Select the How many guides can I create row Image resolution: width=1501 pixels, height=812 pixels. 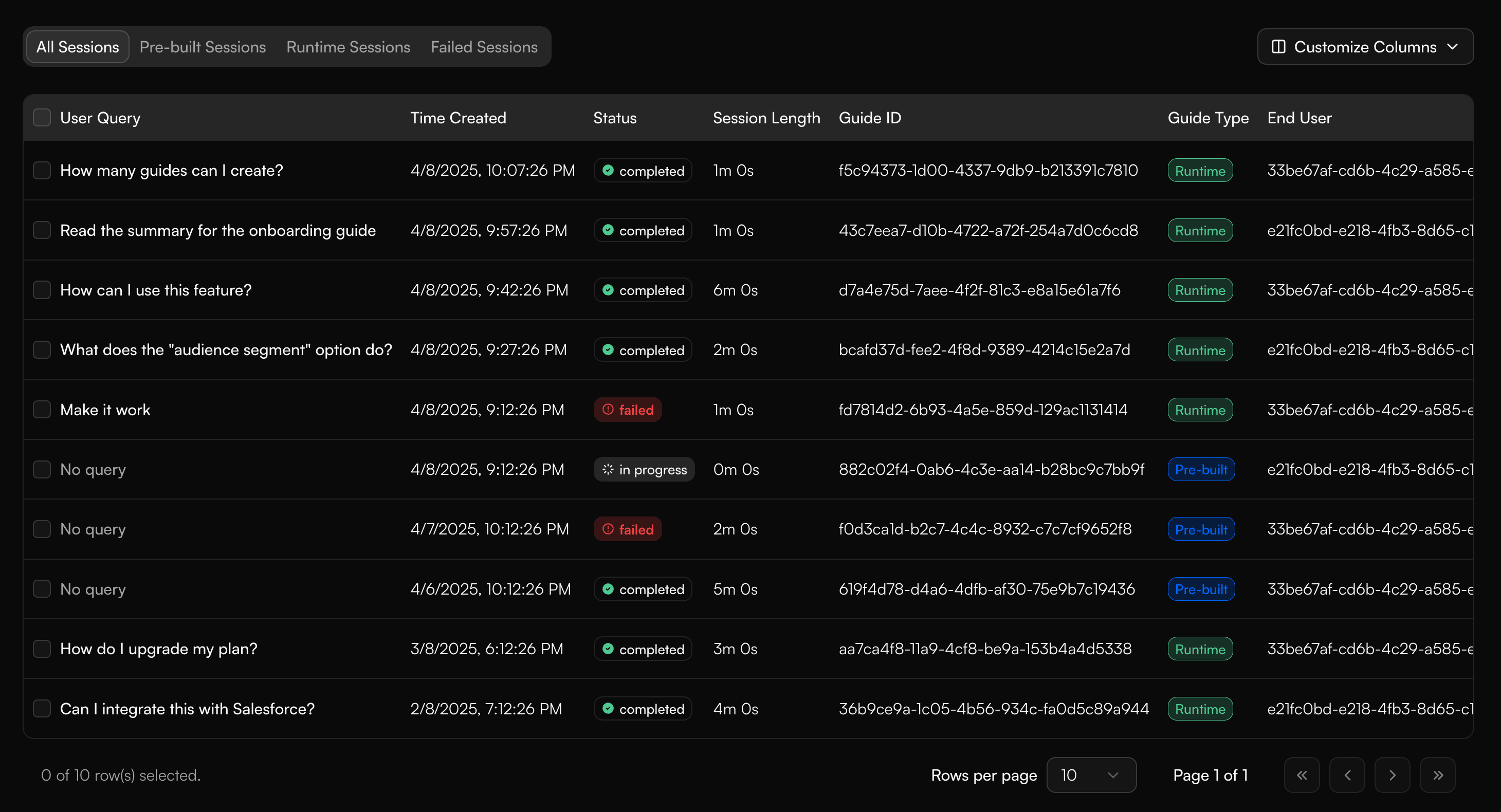tap(42, 171)
